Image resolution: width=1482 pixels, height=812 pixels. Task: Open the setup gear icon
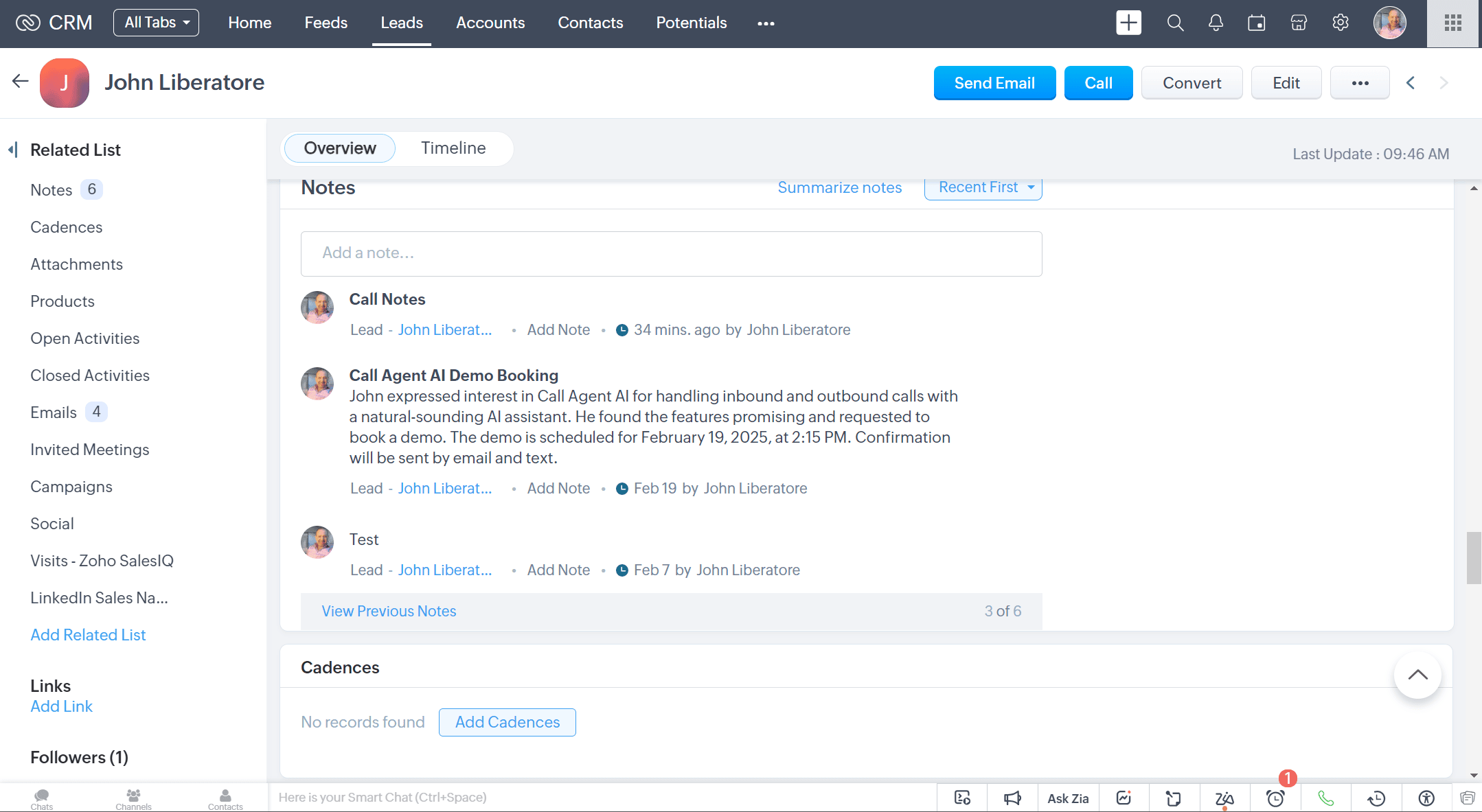tap(1340, 23)
